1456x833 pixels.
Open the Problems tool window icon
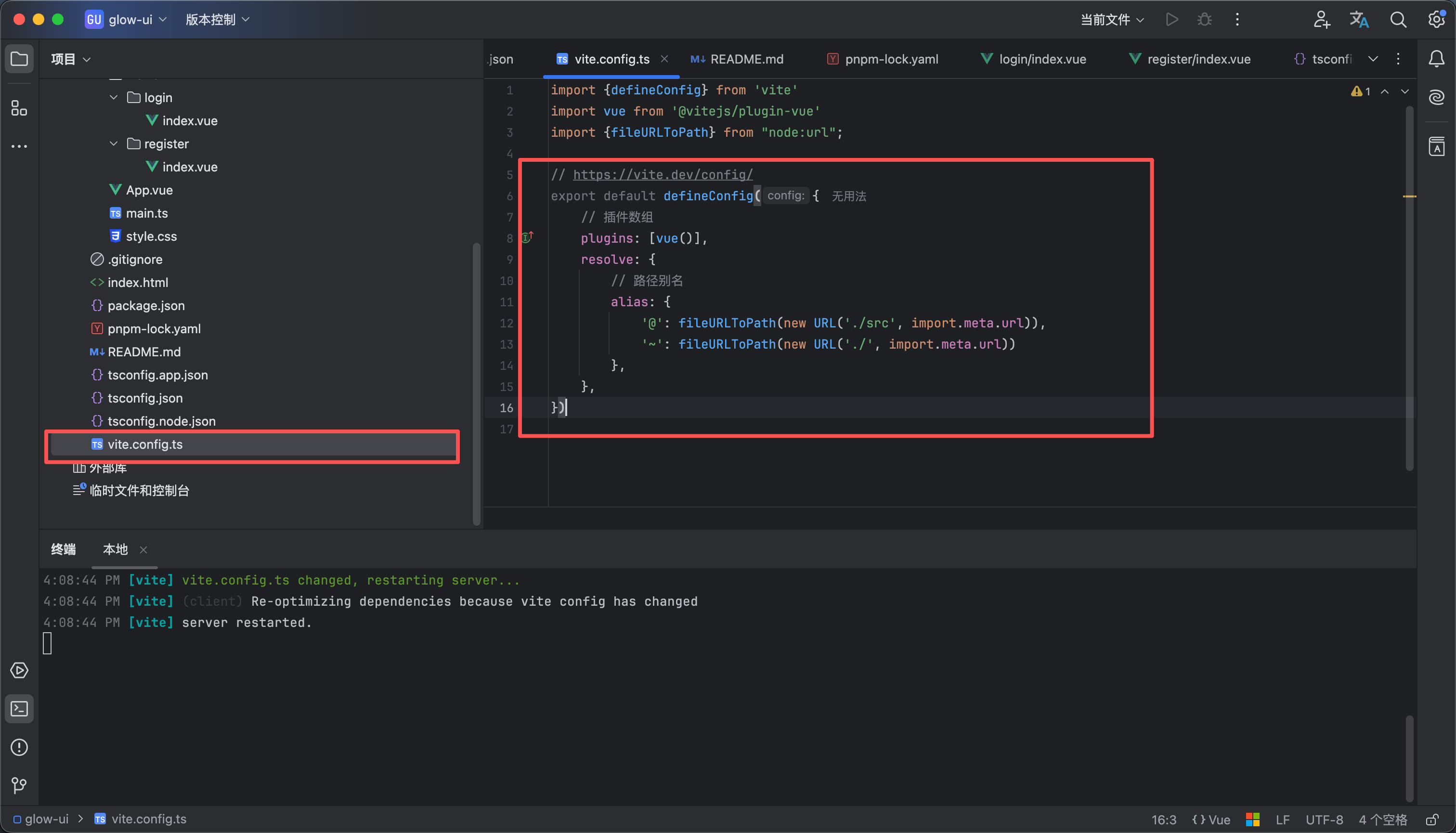[x=19, y=747]
